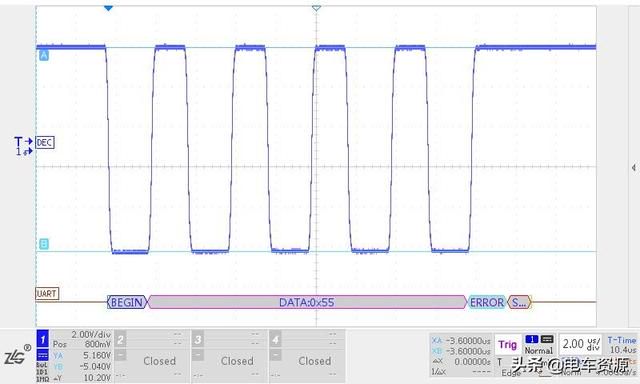
Task: Click the channel 1 DC coupling icon
Action: [42, 355]
